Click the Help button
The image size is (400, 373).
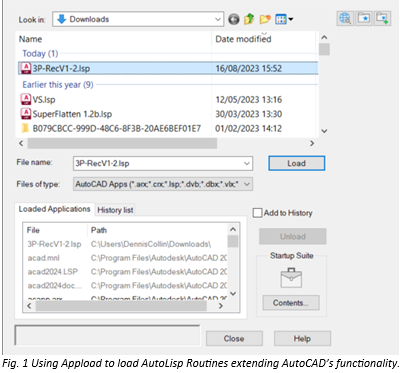point(302,338)
